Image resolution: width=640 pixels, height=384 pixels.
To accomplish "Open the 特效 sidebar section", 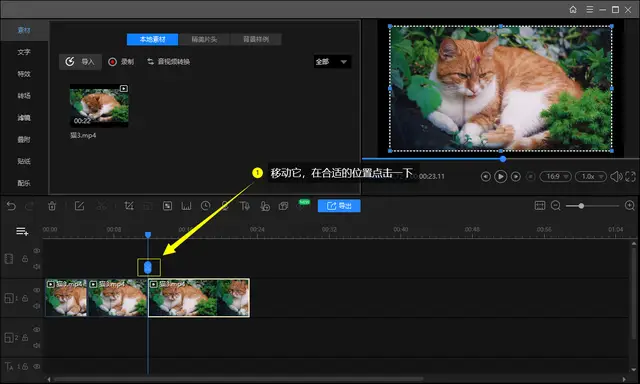I will (x=24, y=74).
